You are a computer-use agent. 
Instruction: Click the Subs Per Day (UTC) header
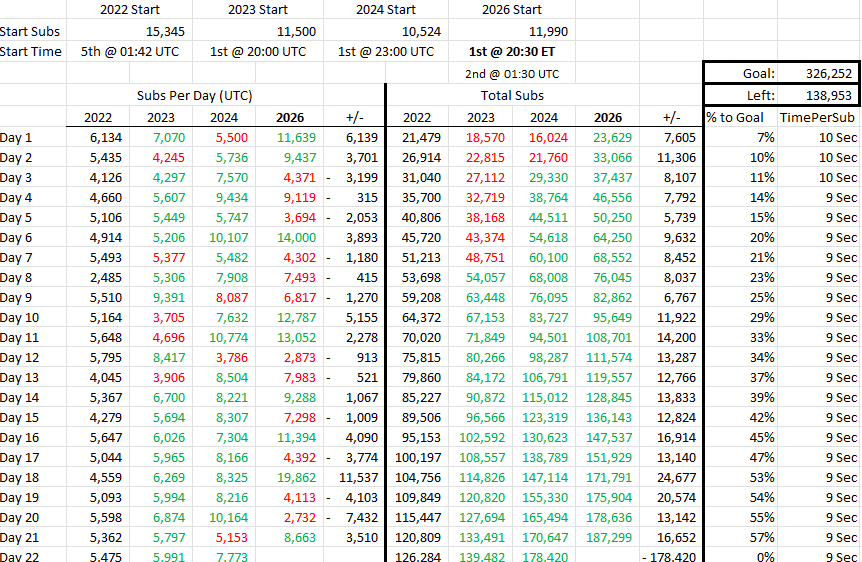tap(195, 95)
